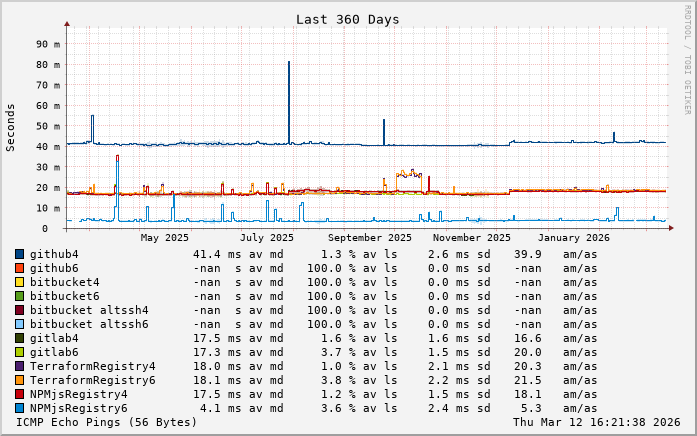Viewport: 697px width, 436px height.
Task: Click the July 2025 x-axis label
Action: tap(267, 238)
